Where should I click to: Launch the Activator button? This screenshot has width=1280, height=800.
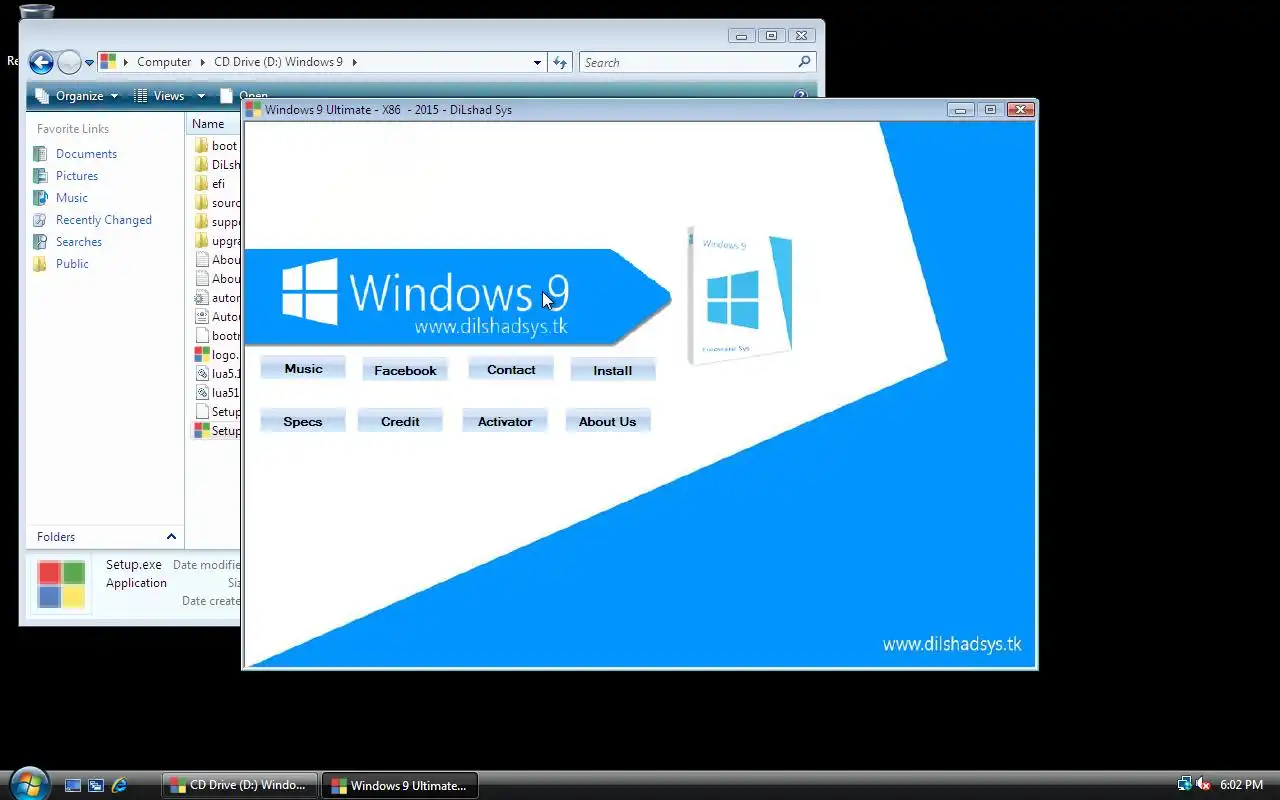click(505, 421)
